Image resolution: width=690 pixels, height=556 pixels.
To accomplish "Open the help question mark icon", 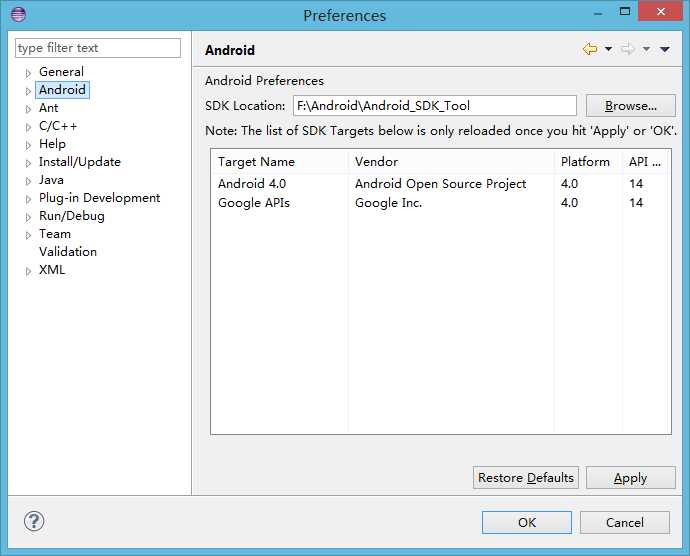I will [34, 521].
